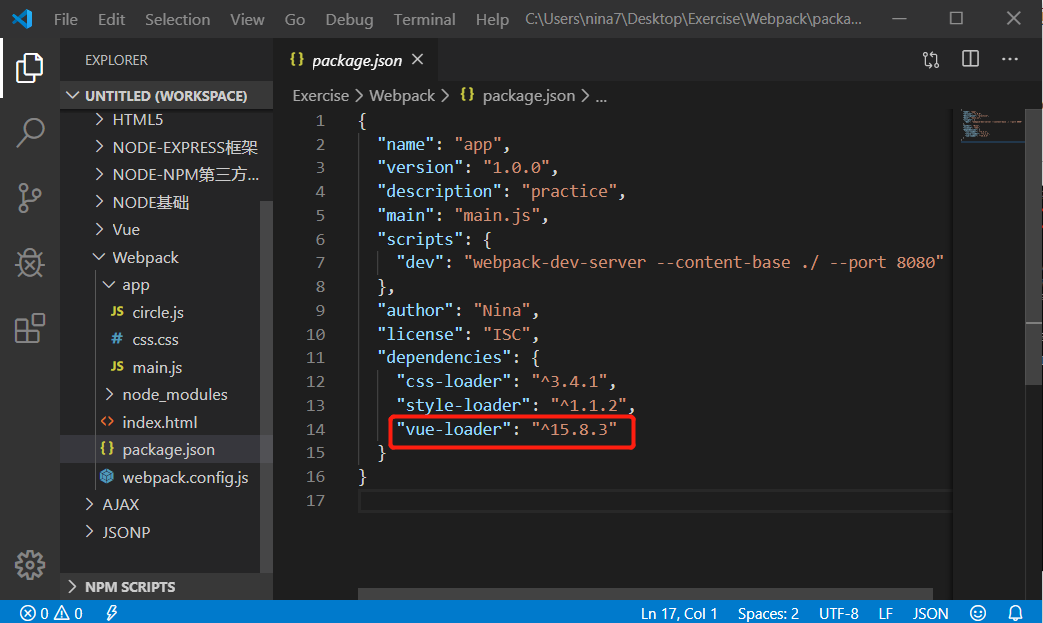Open the Manage gear icon
Image resolution: width=1043 pixels, height=623 pixels.
click(29, 565)
